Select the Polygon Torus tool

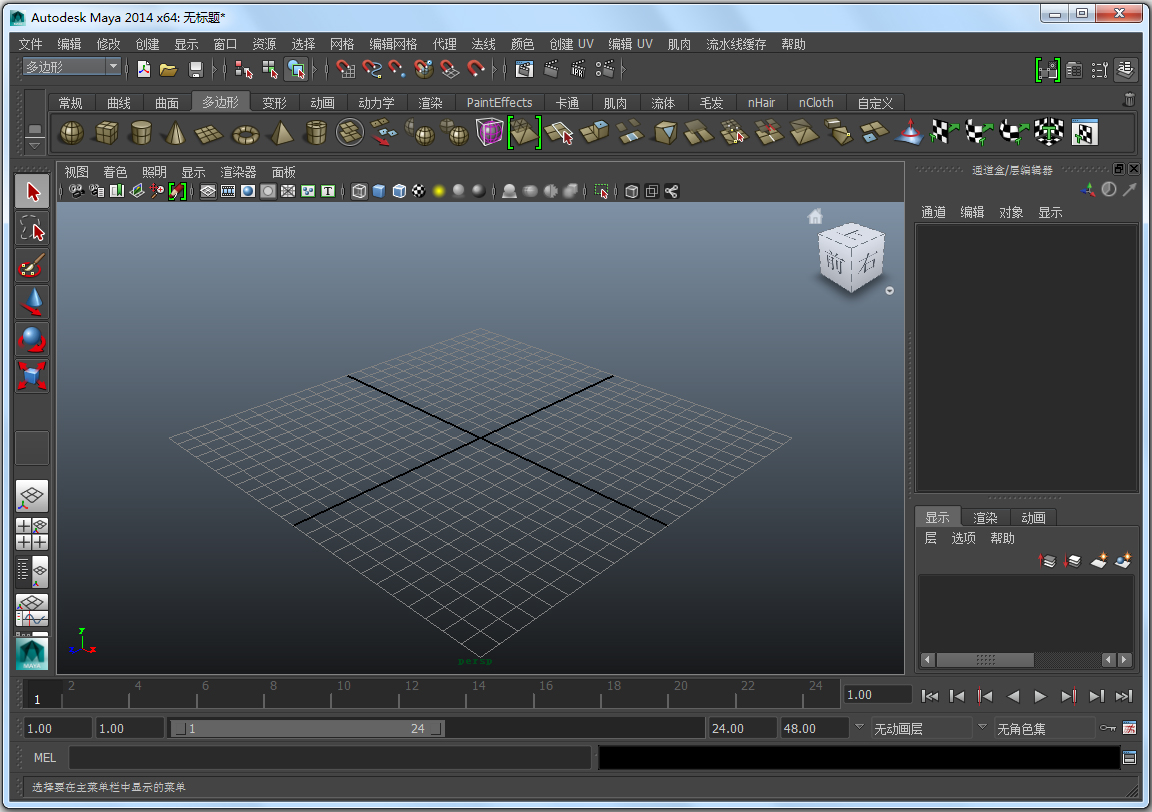click(x=244, y=131)
